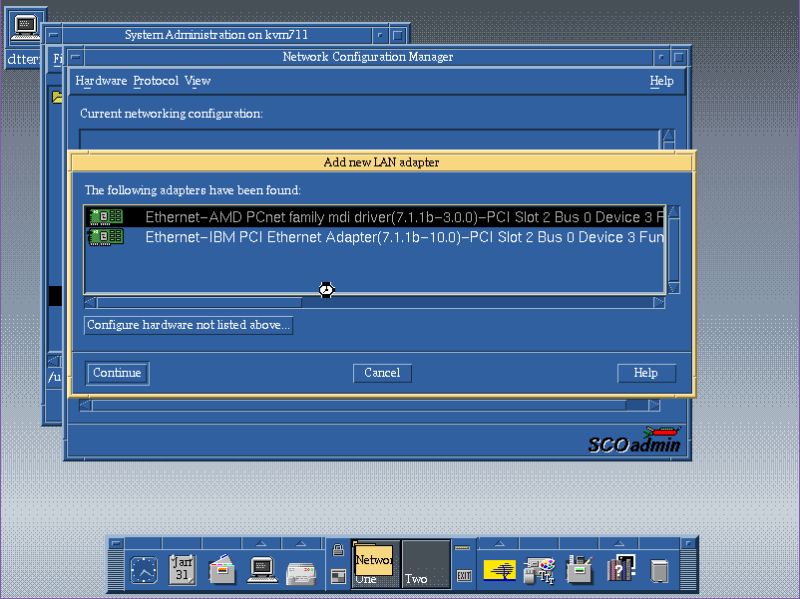800x599 pixels.
Task: Open the subpanel arrow above the Style Manager
Action: click(x=499, y=541)
